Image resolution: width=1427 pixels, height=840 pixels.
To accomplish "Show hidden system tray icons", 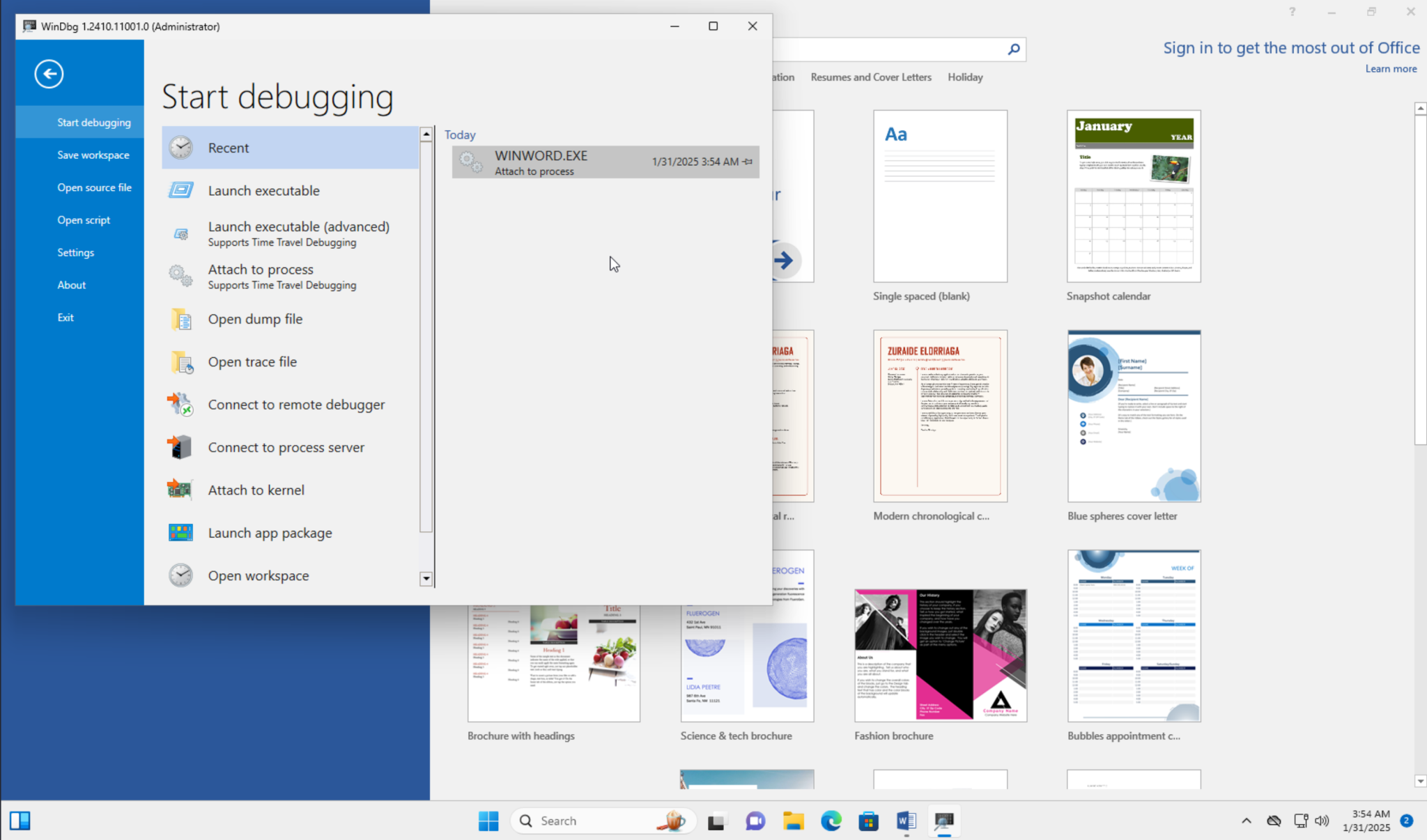I will (1247, 820).
